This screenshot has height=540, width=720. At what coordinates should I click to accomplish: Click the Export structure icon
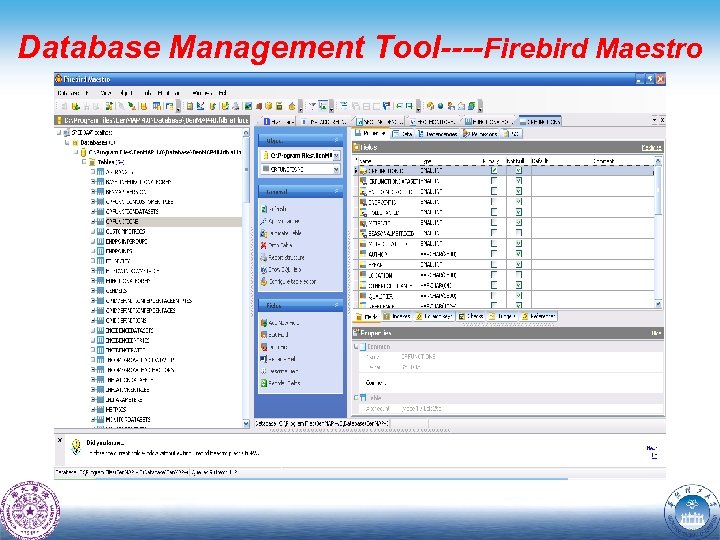pyautogui.click(x=264, y=258)
